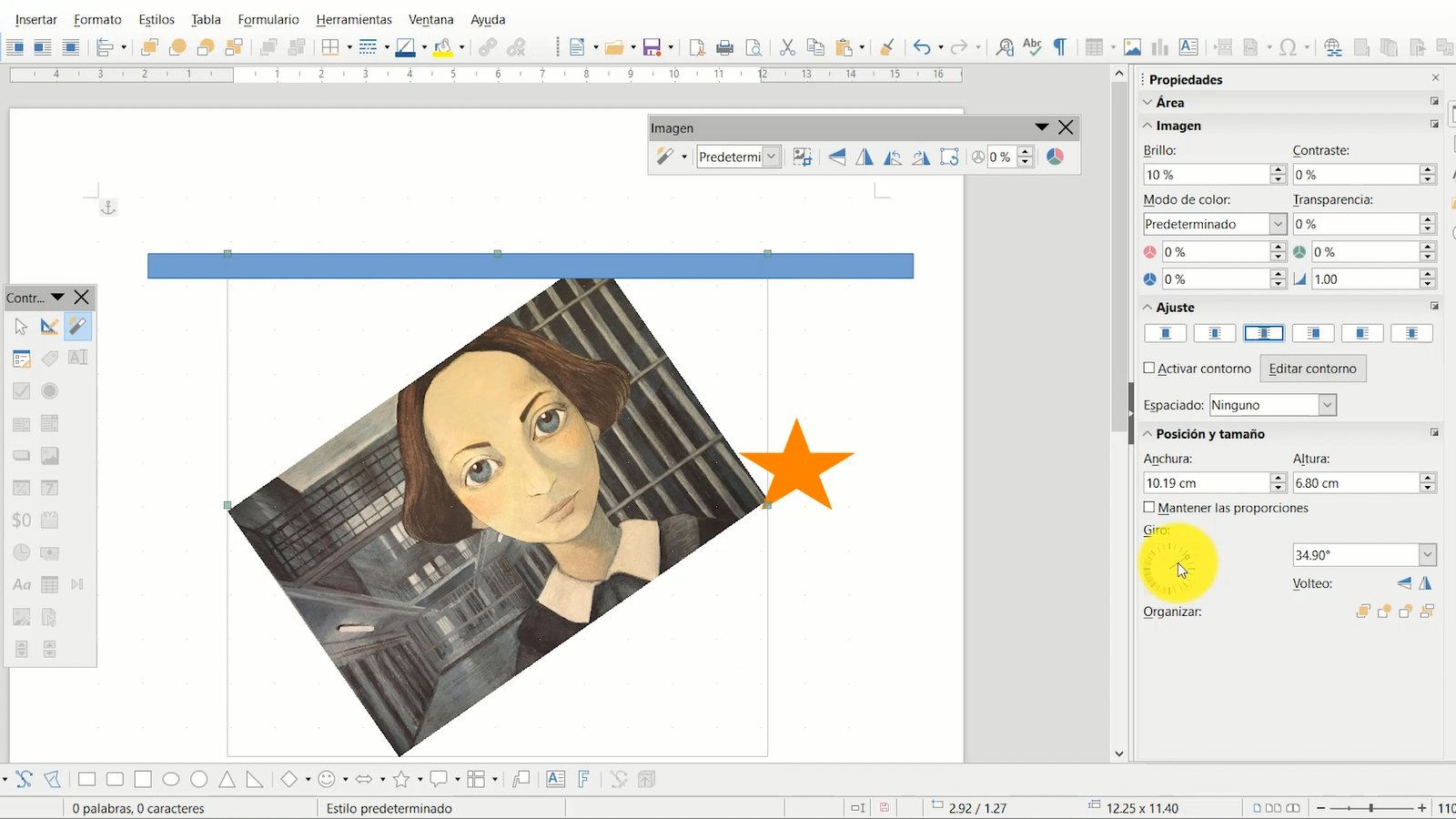Viewport: 1456px width, 819px height.
Task: Select the Isosceles triangle shape tool
Action: tap(227, 779)
